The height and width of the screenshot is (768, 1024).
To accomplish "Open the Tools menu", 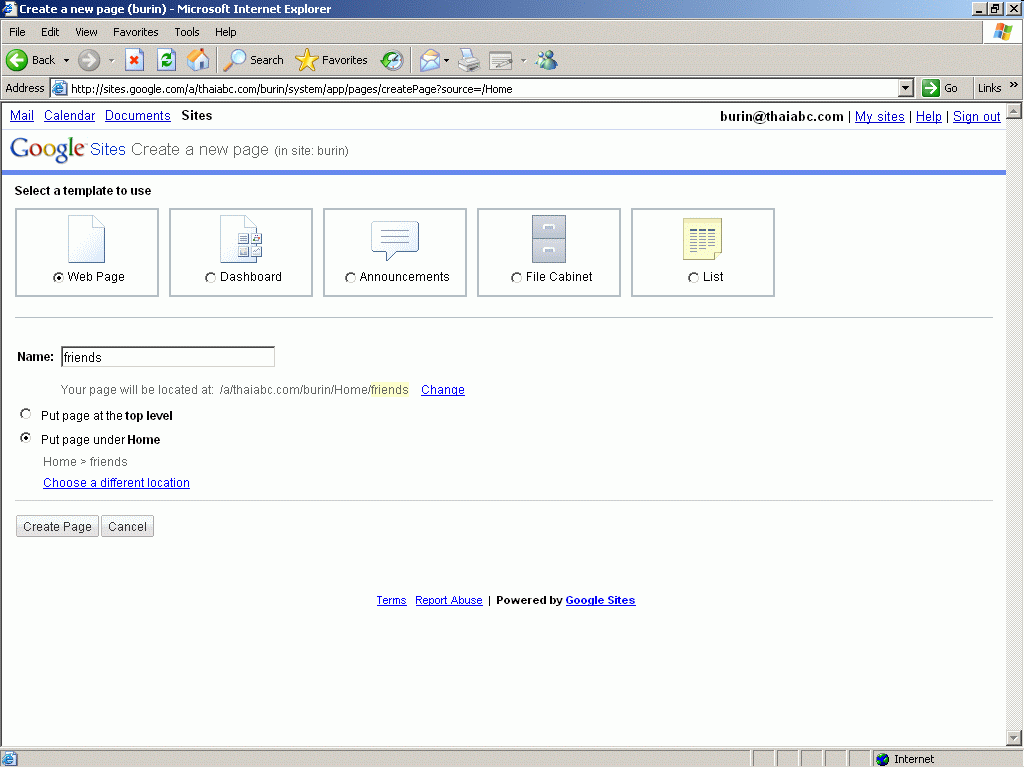I will click(x=187, y=32).
